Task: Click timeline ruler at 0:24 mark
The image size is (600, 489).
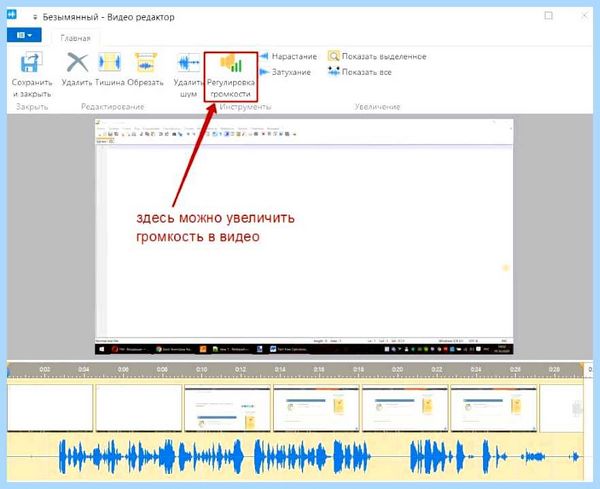Action: (x=476, y=370)
